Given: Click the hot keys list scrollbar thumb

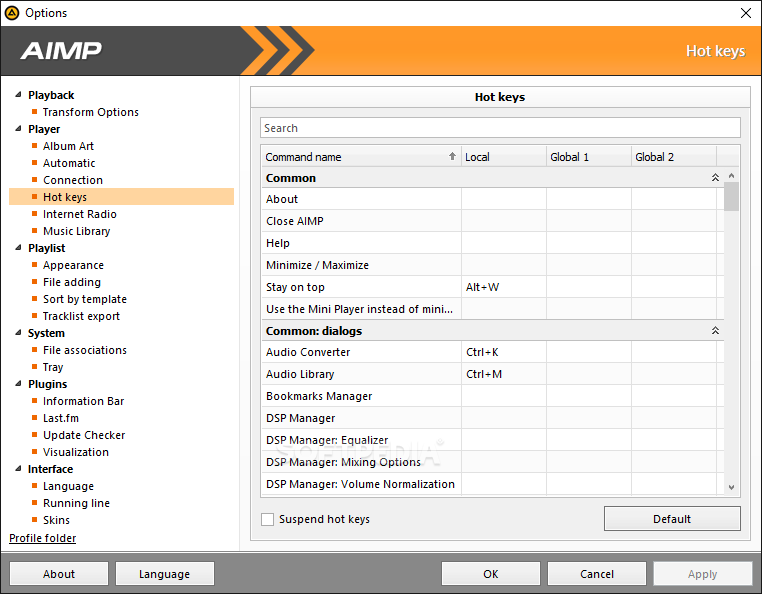Looking at the screenshot, I should [x=731, y=196].
